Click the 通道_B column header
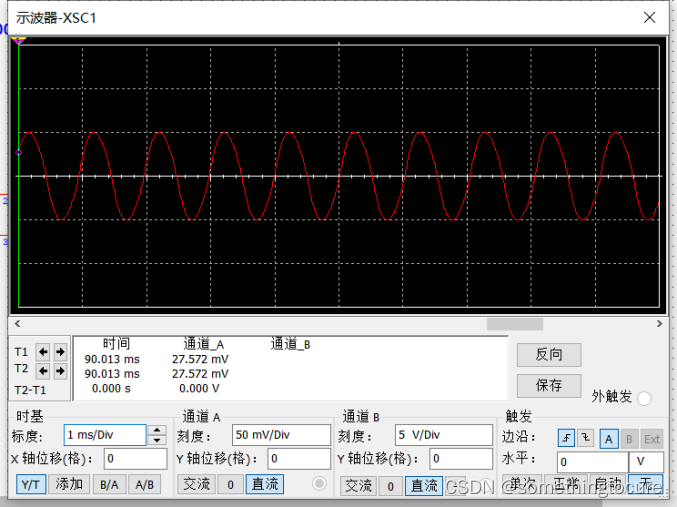Image resolution: width=677 pixels, height=507 pixels. click(291, 344)
